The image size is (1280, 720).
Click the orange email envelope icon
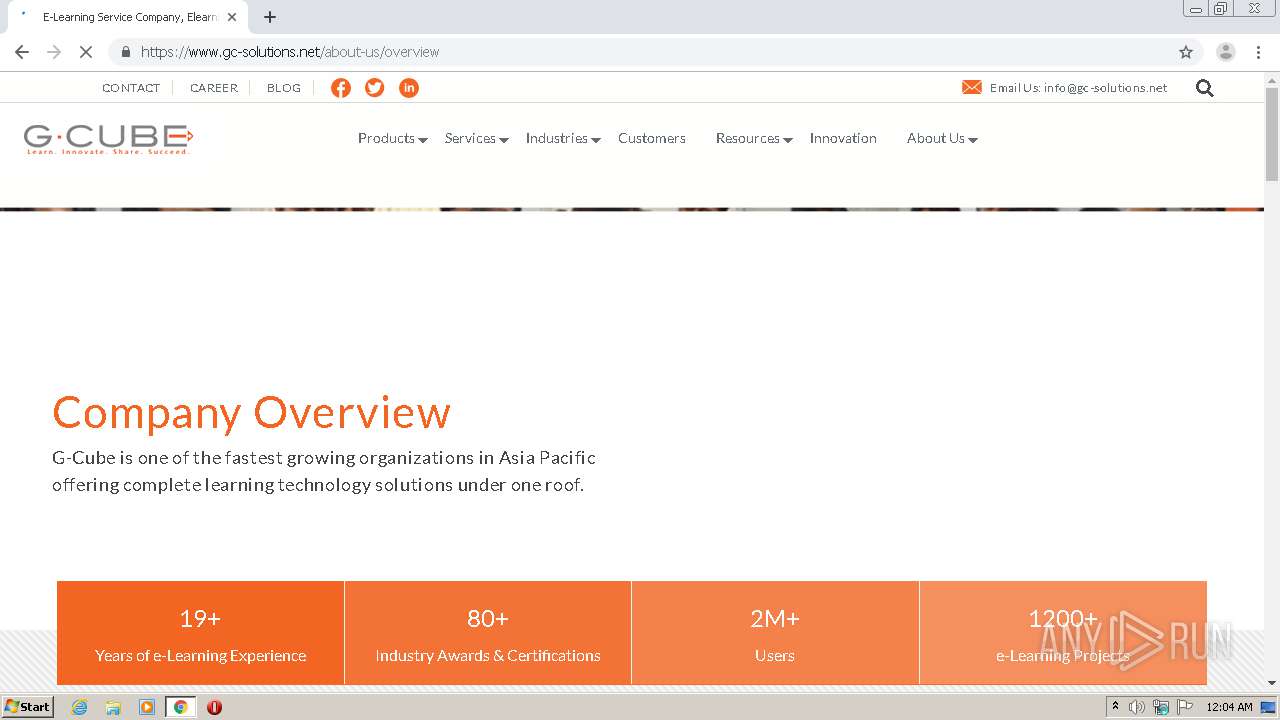point(972,88)
